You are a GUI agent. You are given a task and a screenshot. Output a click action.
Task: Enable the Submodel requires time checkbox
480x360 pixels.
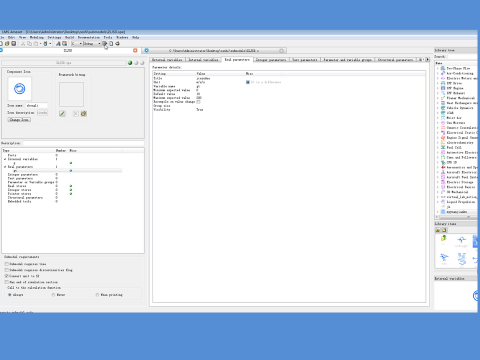6,264
